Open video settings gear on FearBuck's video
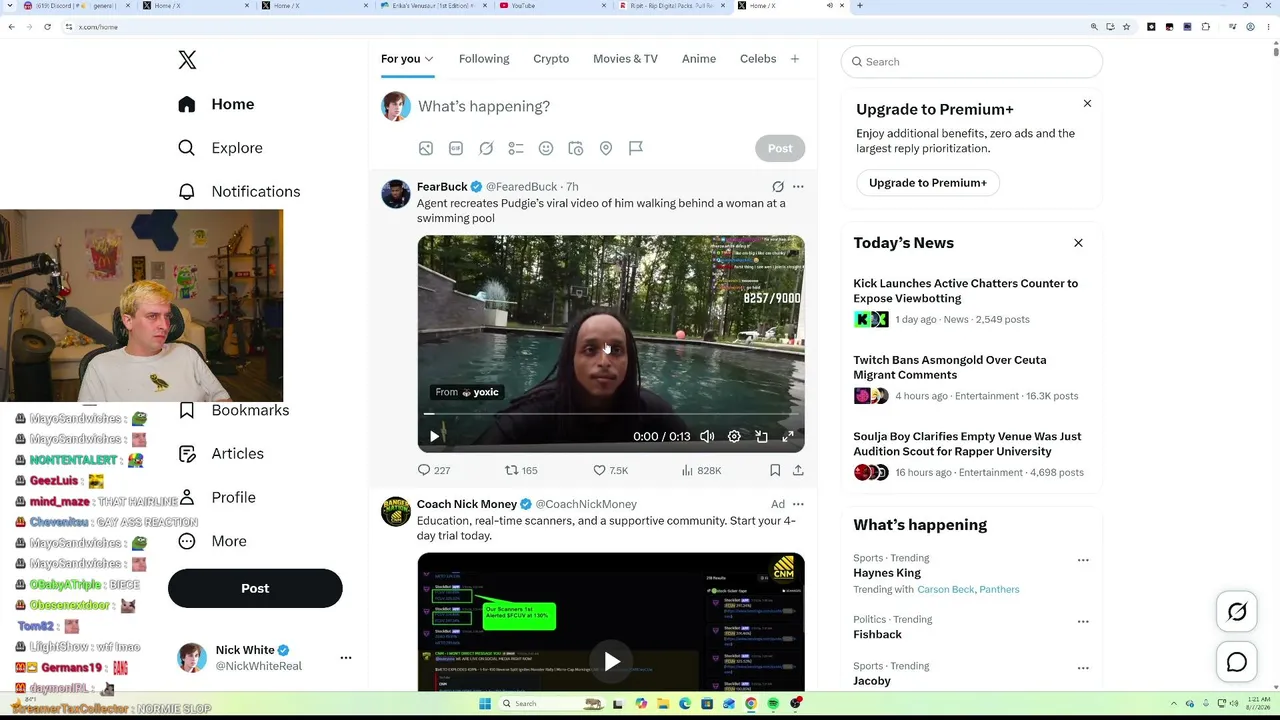 [734, 436]
